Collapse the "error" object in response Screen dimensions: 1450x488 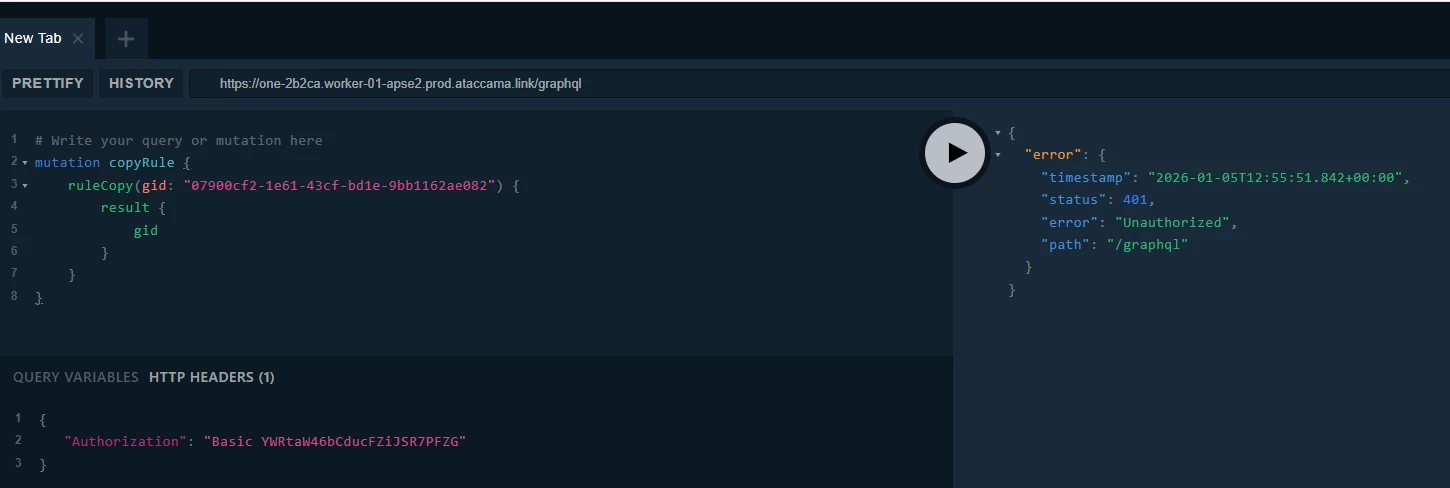tap(997, 155)
